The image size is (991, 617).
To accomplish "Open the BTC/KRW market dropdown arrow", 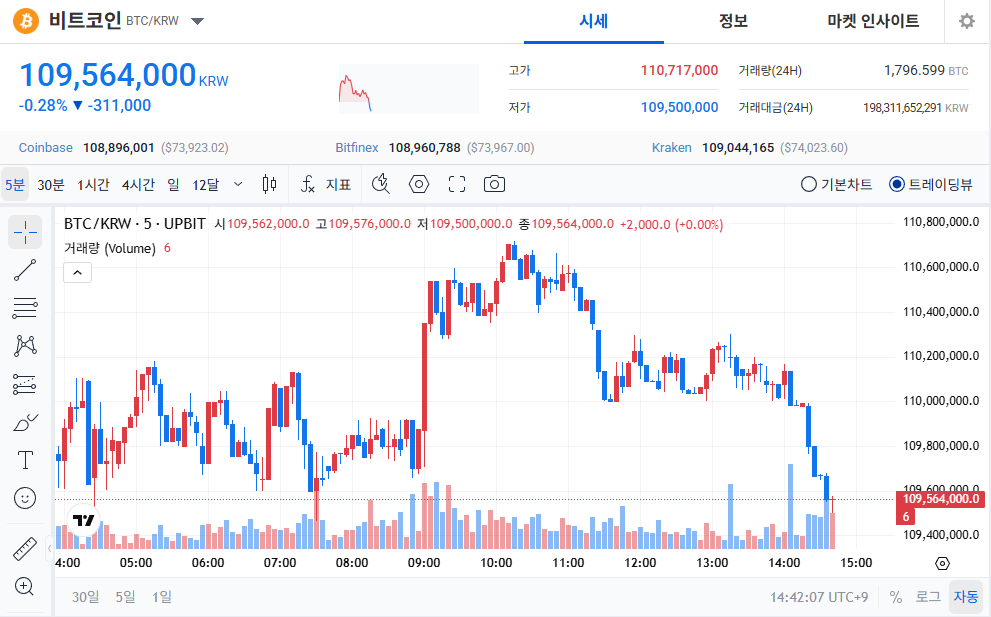I will click(x=197, y=21).
